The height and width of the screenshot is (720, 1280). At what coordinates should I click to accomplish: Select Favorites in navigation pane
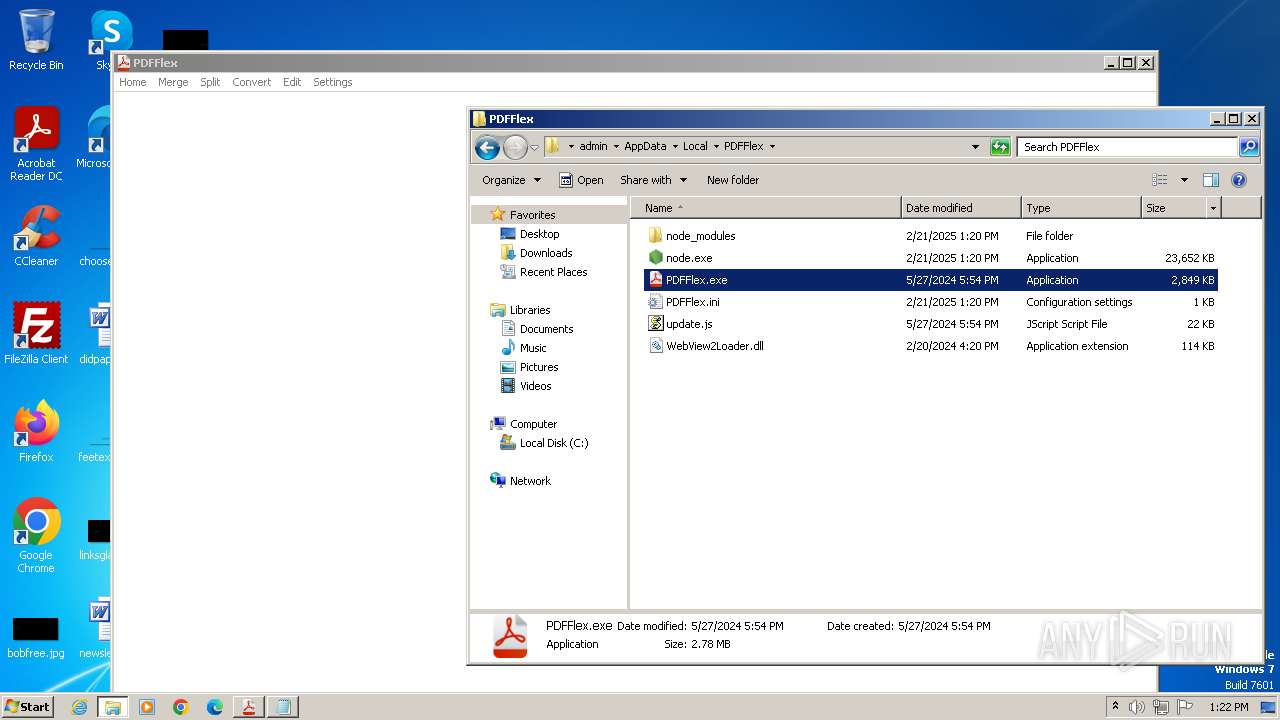532,215
